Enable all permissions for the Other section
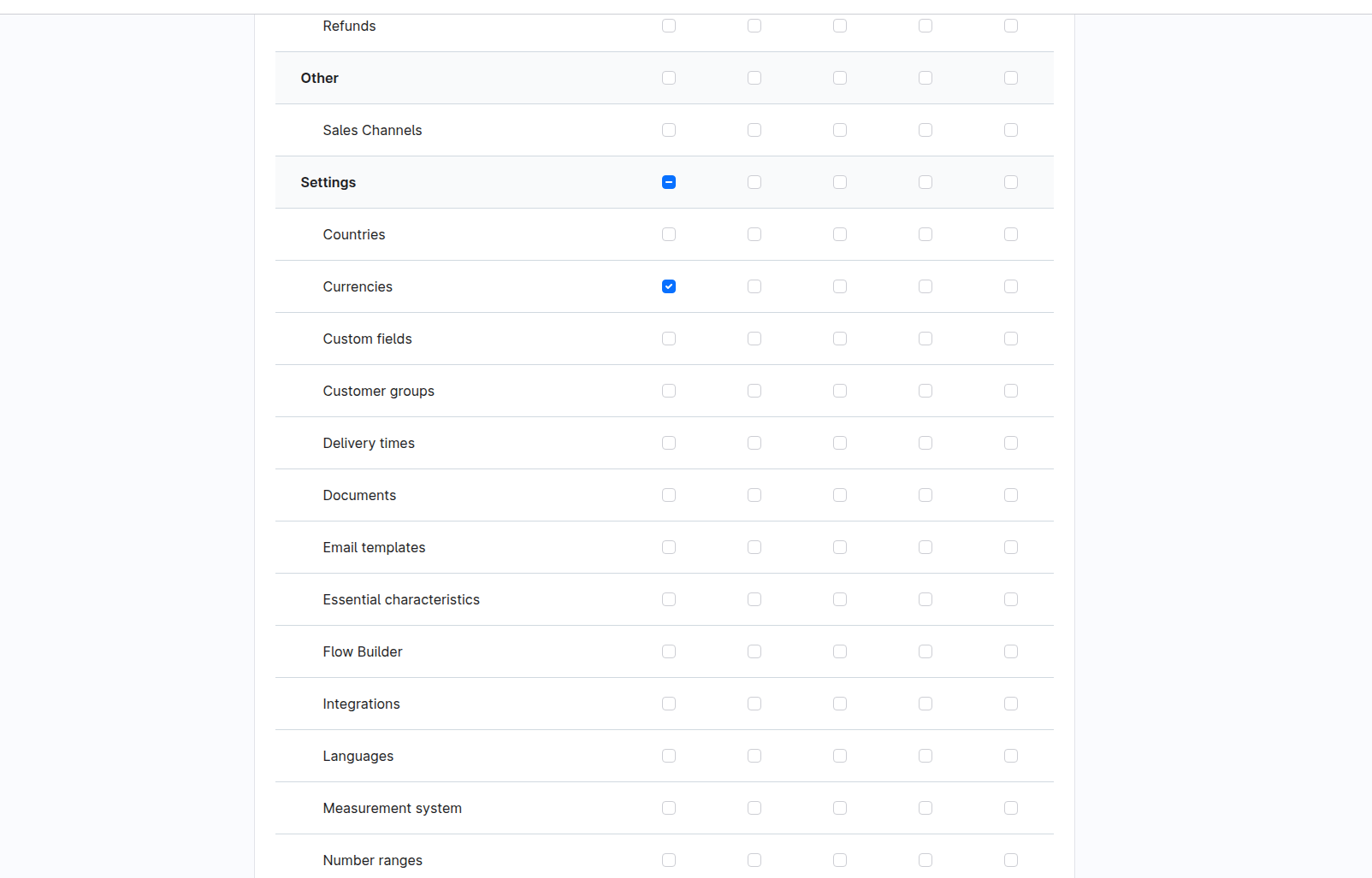This screenshot has height=878, width=1372. [1011, 78]
